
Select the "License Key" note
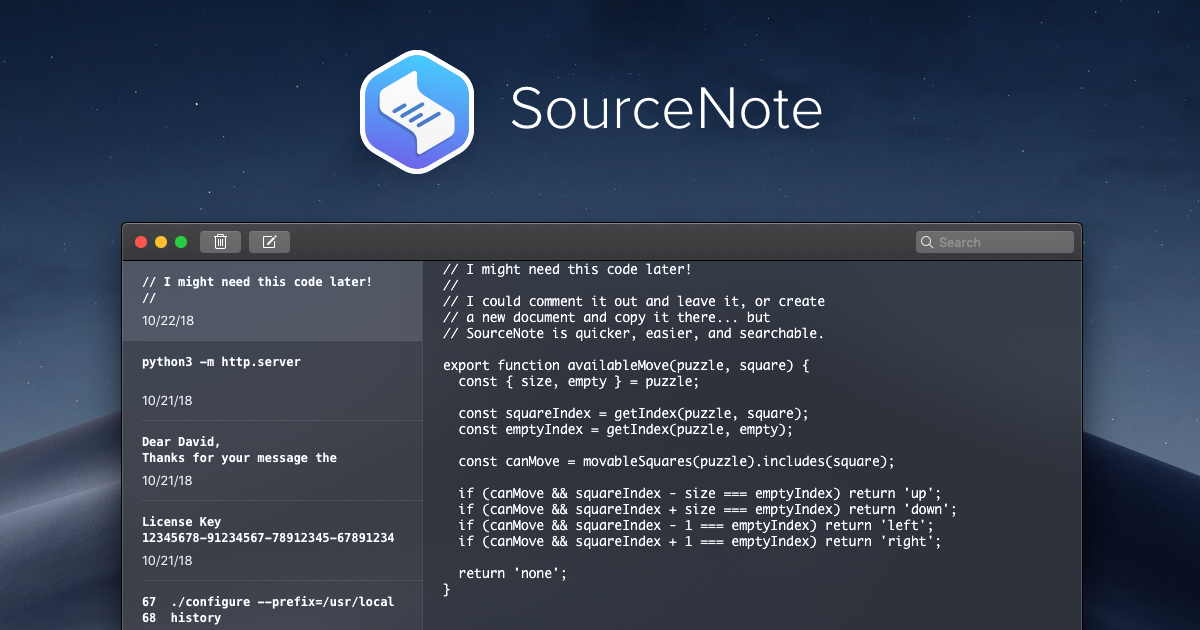click(272, 540)
